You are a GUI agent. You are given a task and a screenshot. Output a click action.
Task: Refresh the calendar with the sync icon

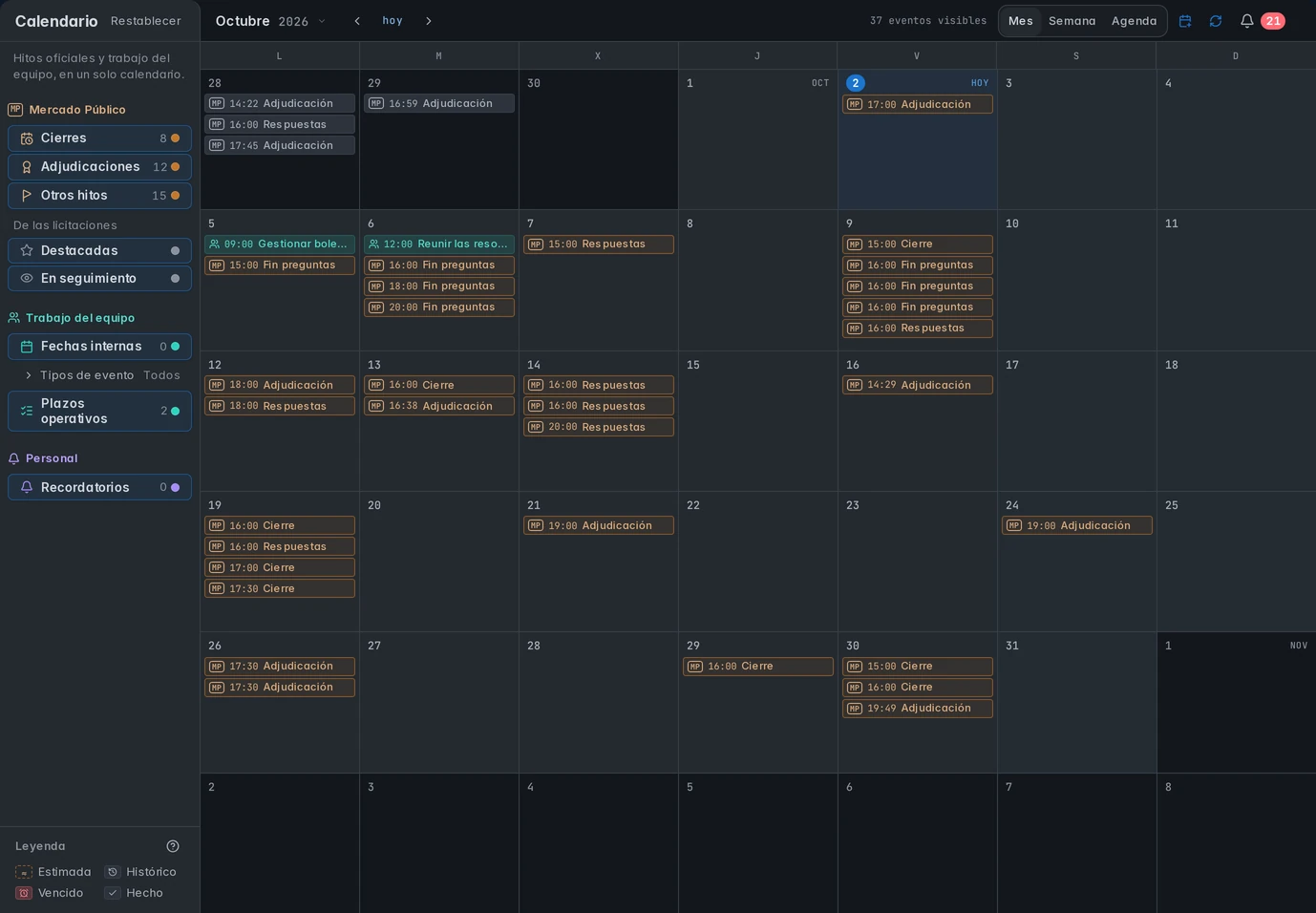[1216, 21]
